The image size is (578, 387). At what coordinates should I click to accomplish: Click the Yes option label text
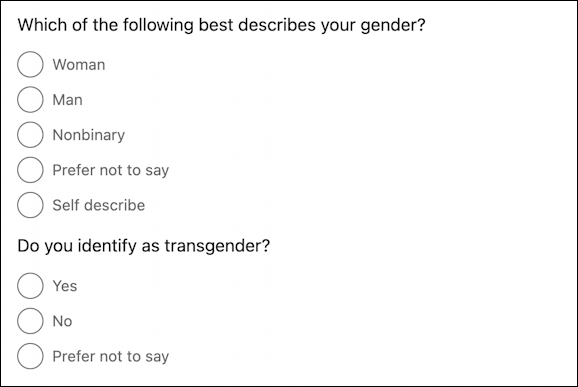pyautogui.click(x=65, y=286)
